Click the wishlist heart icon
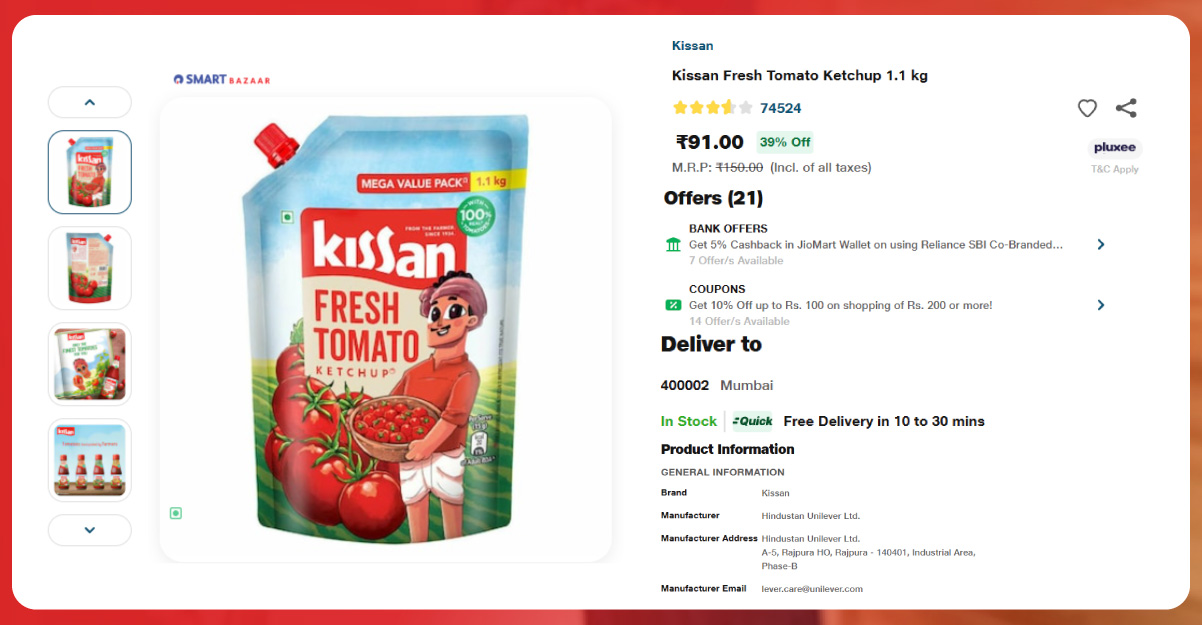Viewport: 1202px width, 625px height. pyautogui.click(x=1087, y=108)
